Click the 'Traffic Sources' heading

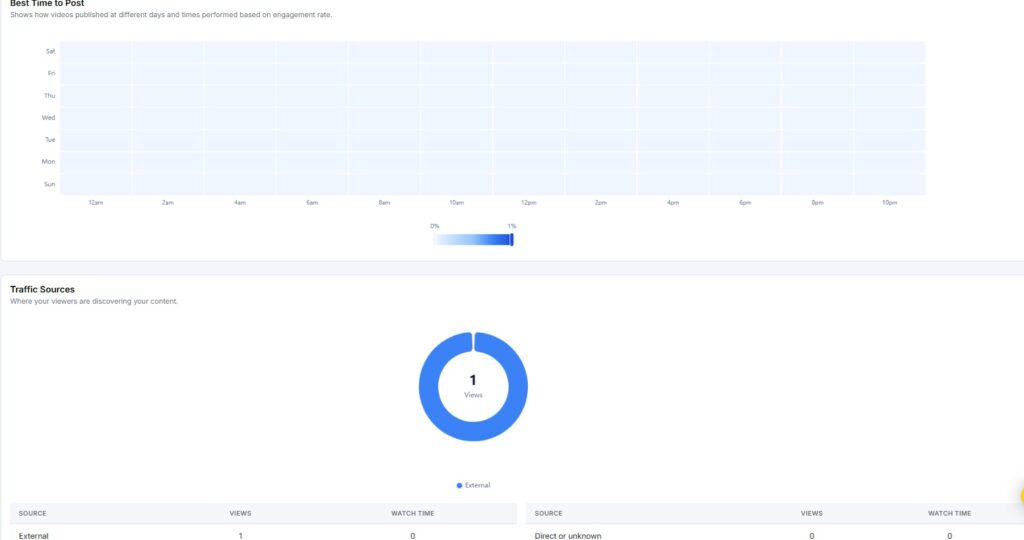click(x=42, y=289)
